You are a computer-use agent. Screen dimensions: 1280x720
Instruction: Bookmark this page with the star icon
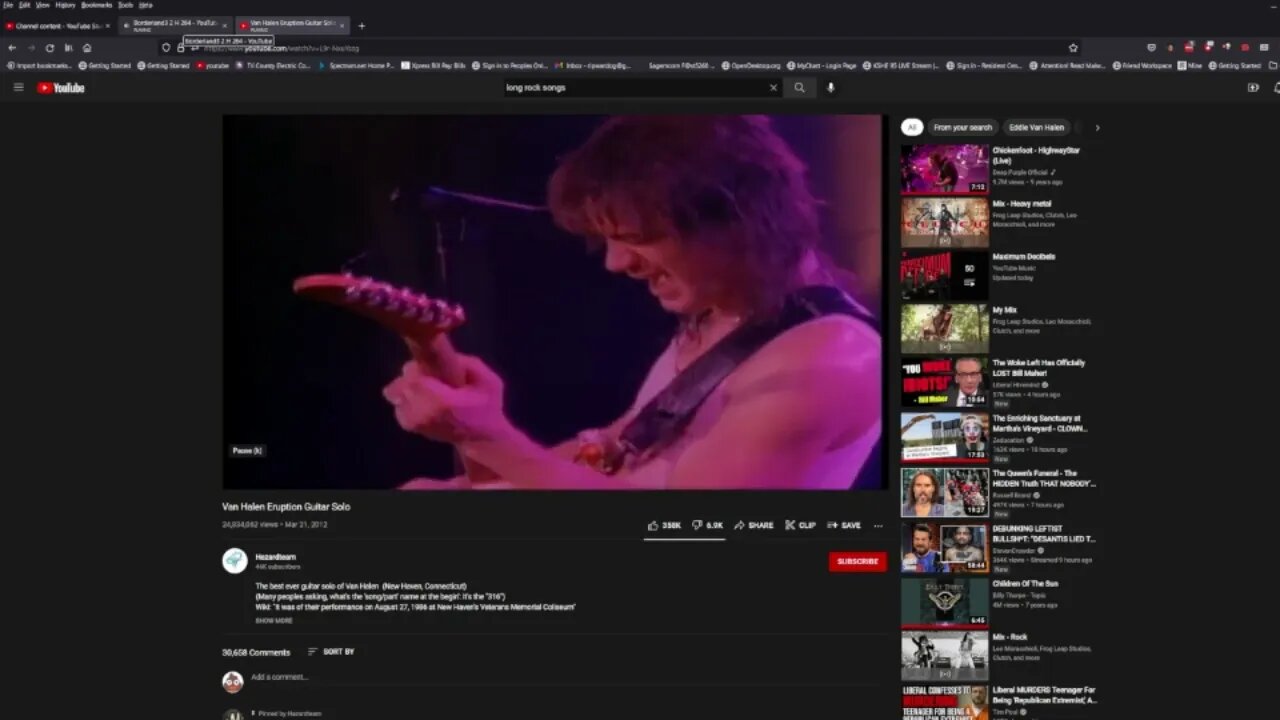[1073, 48]
